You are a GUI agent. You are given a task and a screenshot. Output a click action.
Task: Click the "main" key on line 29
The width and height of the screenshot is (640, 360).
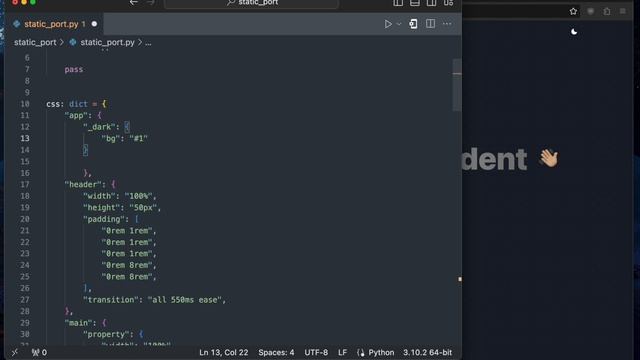point(78,323)
